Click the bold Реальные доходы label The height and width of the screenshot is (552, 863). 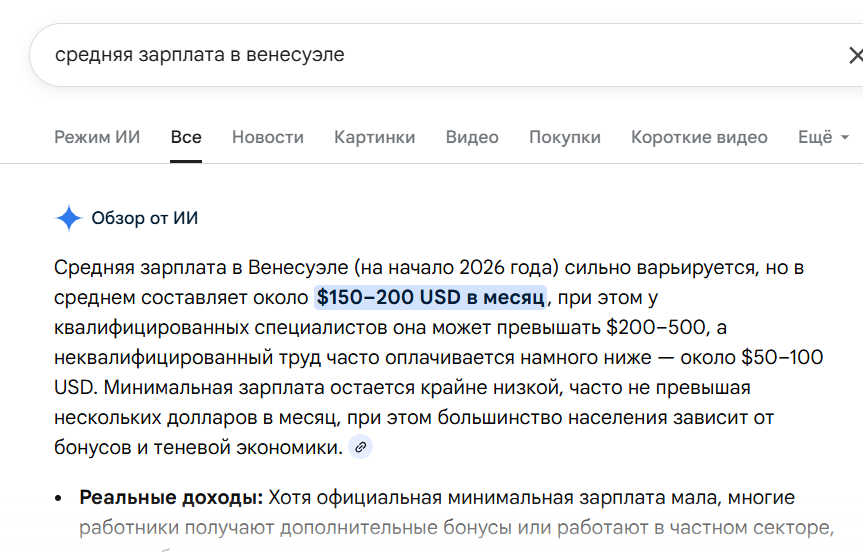click(x=171, y=497)
